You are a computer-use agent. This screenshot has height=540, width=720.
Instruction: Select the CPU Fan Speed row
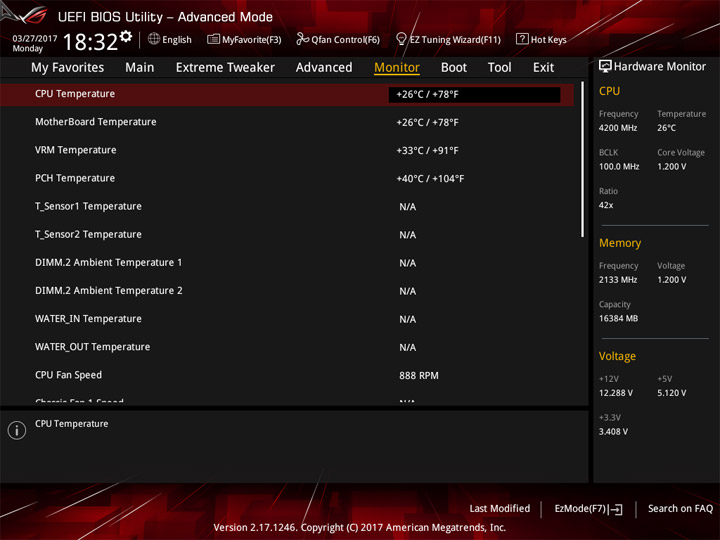pyautogui.click(x=287, y=375)
